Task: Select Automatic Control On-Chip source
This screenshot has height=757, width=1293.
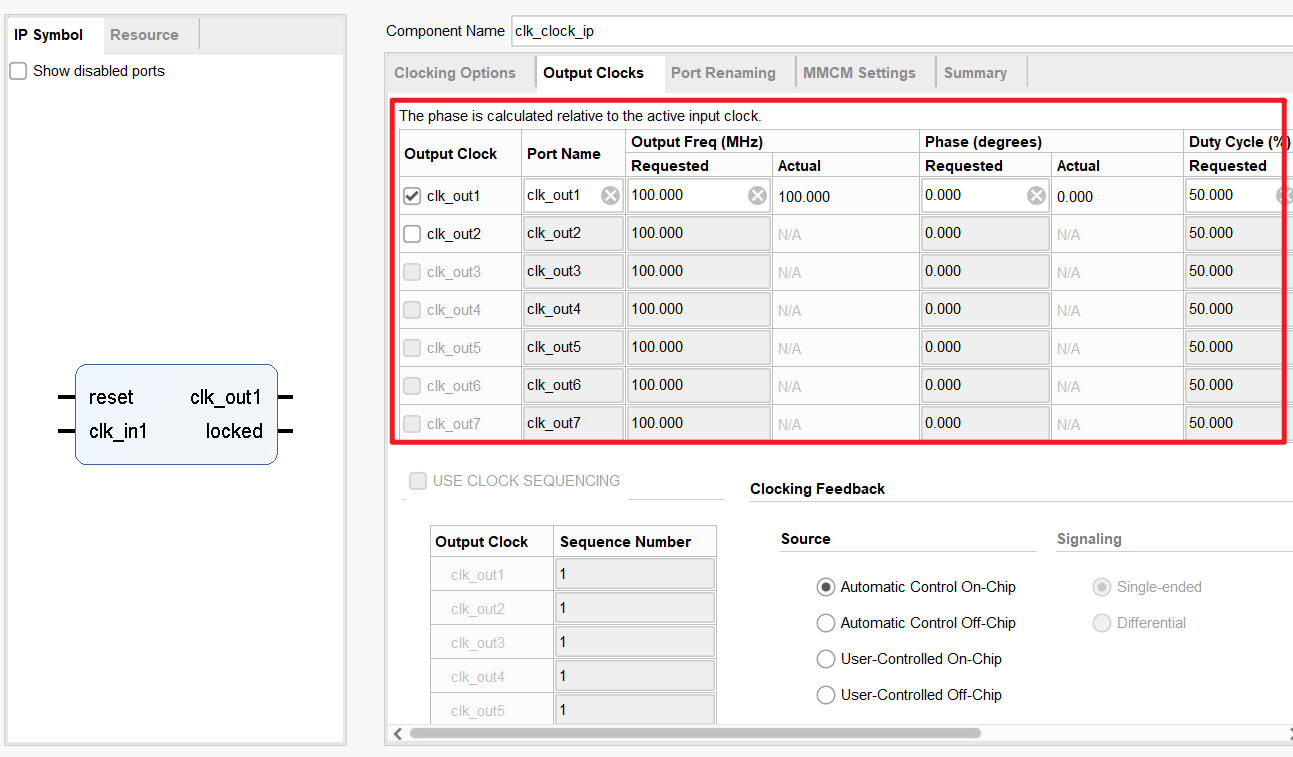Action: point(826,587)
